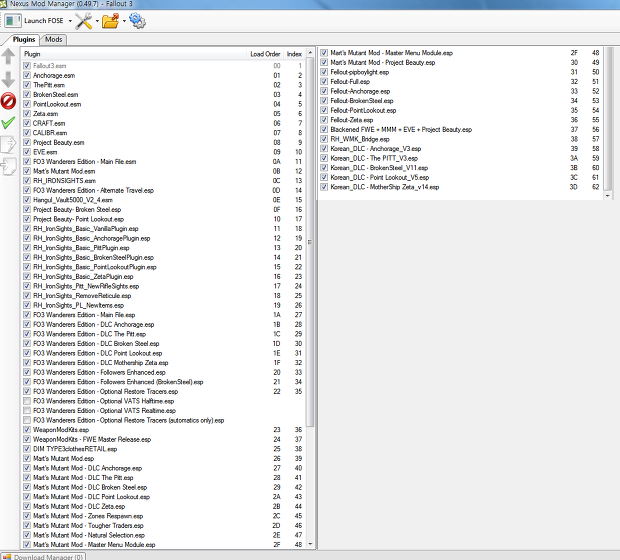
Task: Sort by the Index column header
Action: (294, 54)
